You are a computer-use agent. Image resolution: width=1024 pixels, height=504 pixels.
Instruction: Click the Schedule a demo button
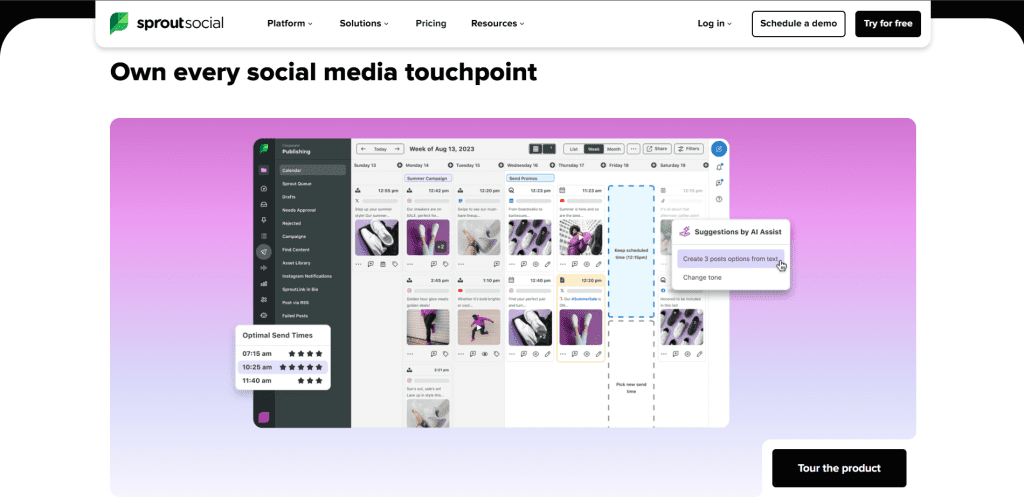tap(798, 23)
